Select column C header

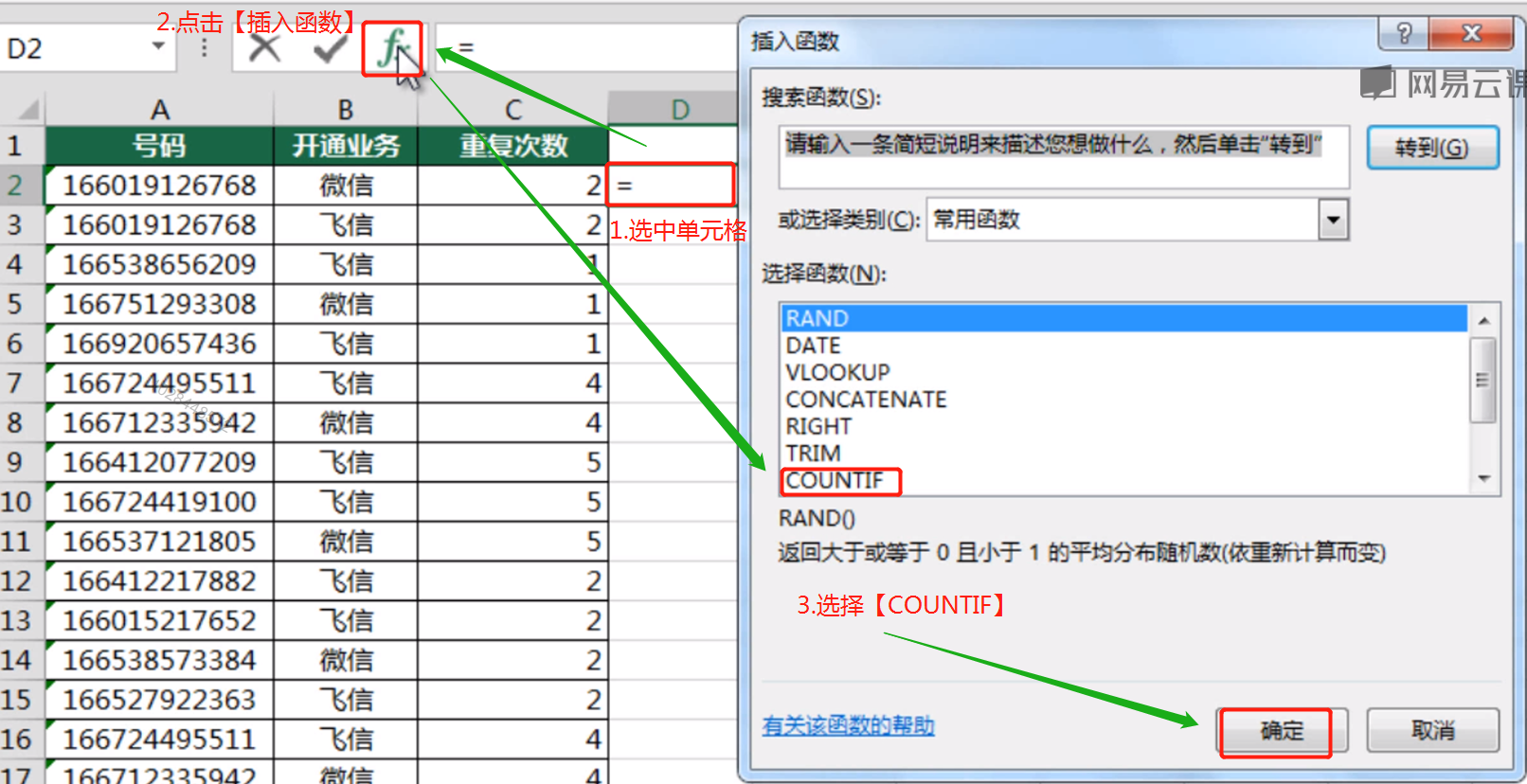pyautogui.click(x=512, y=110)
